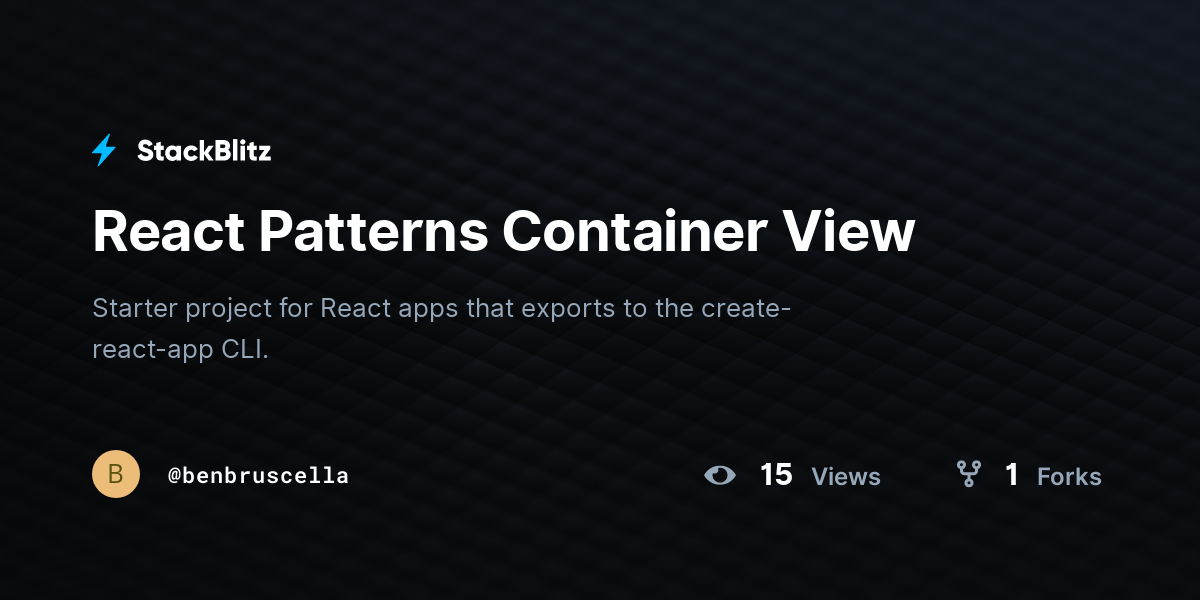The height and width of the screenshot is (600, 1200).
Task: Open the React Patterns Container View title
Action: [x=503, y=231]
